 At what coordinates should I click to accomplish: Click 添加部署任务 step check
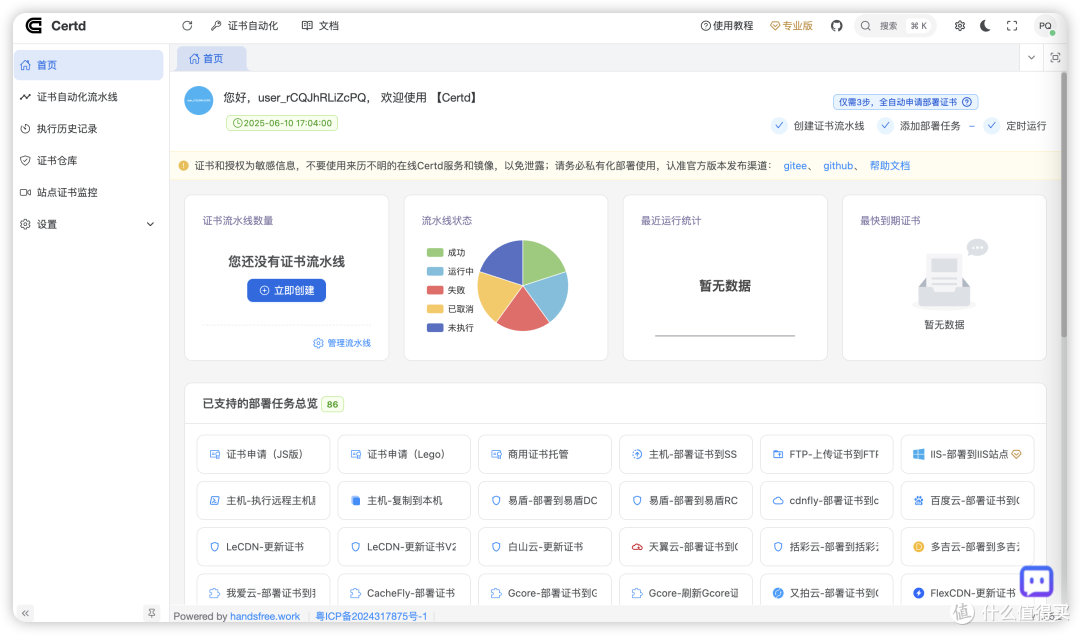(x=885, y=125)
